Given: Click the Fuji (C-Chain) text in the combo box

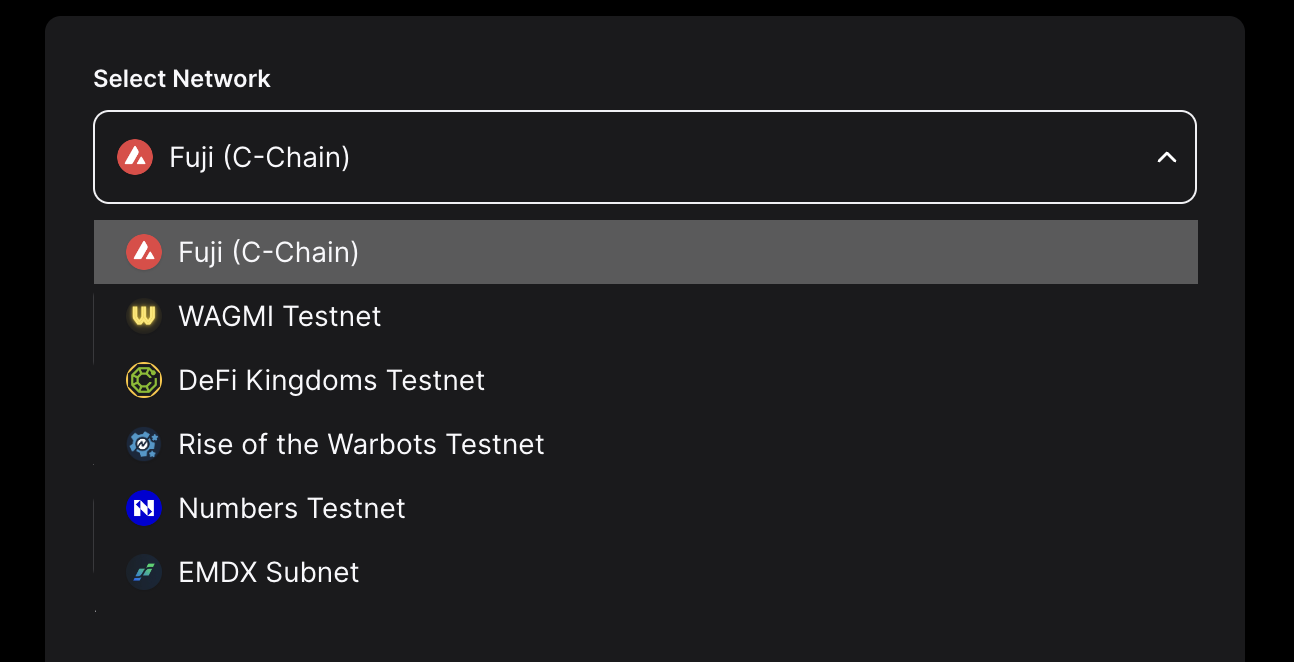Looking at the screenshot, I should click(260, 157).
